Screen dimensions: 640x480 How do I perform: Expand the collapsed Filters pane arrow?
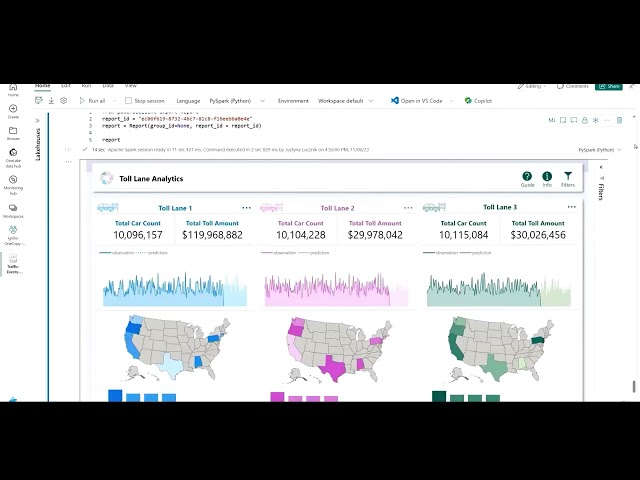601,167
